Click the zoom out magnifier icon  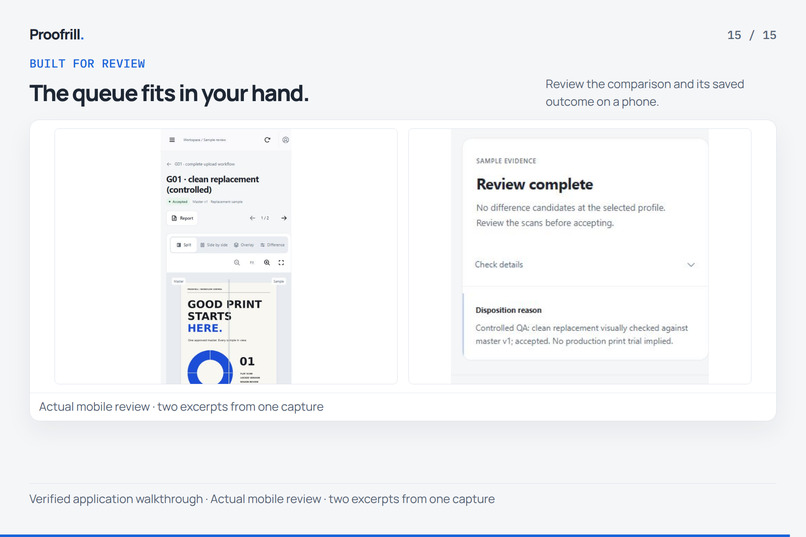pyautogui.click(x=237, y=263)
